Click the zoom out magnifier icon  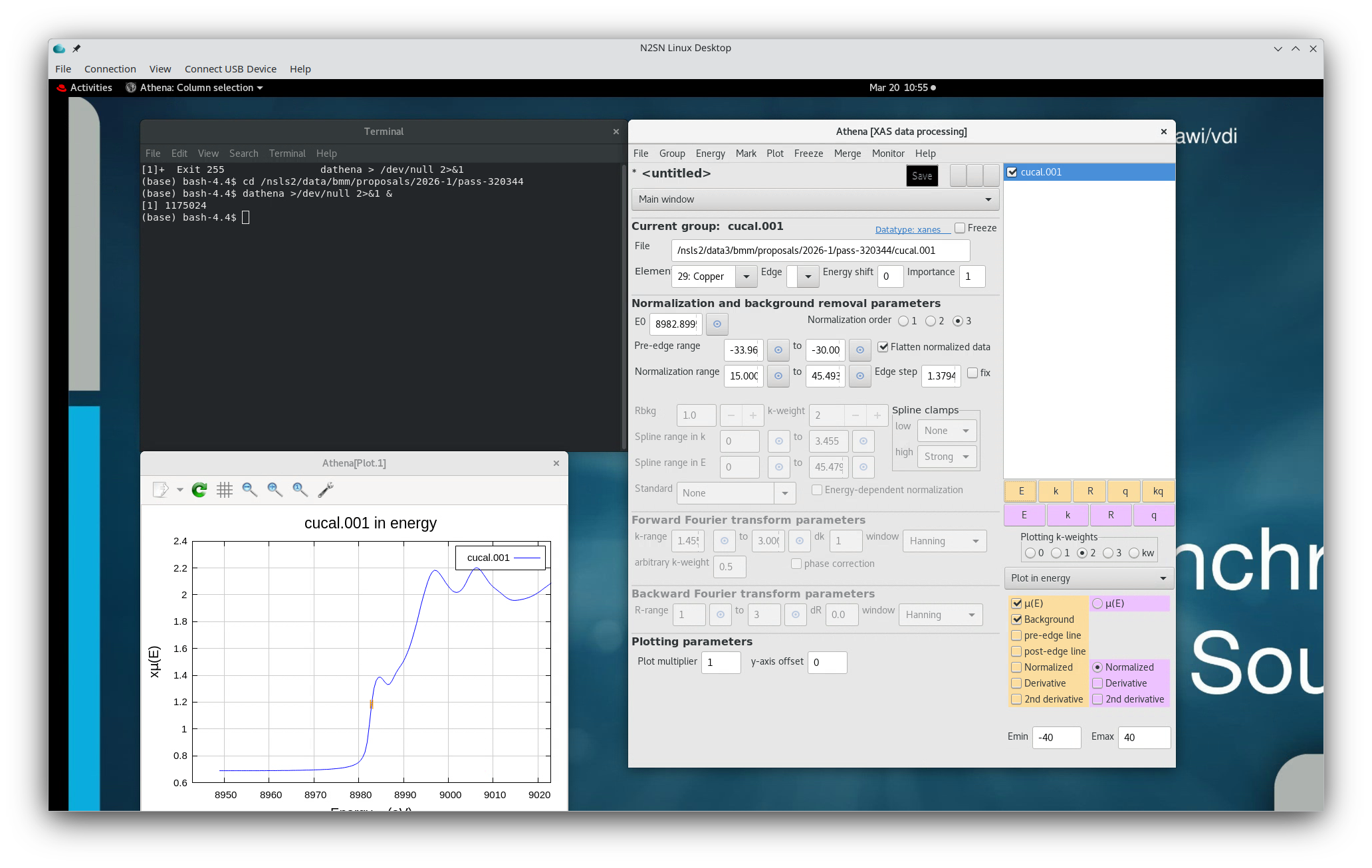coord(249,490)
